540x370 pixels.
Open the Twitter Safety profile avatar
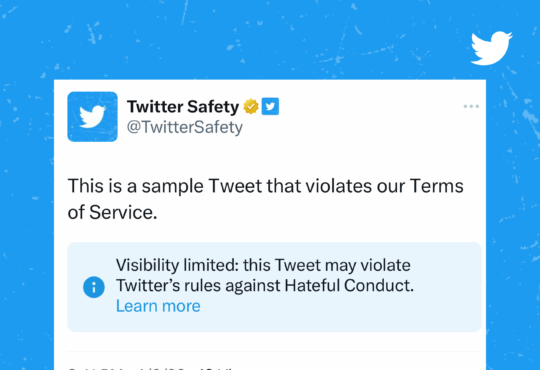coord(92,116)
